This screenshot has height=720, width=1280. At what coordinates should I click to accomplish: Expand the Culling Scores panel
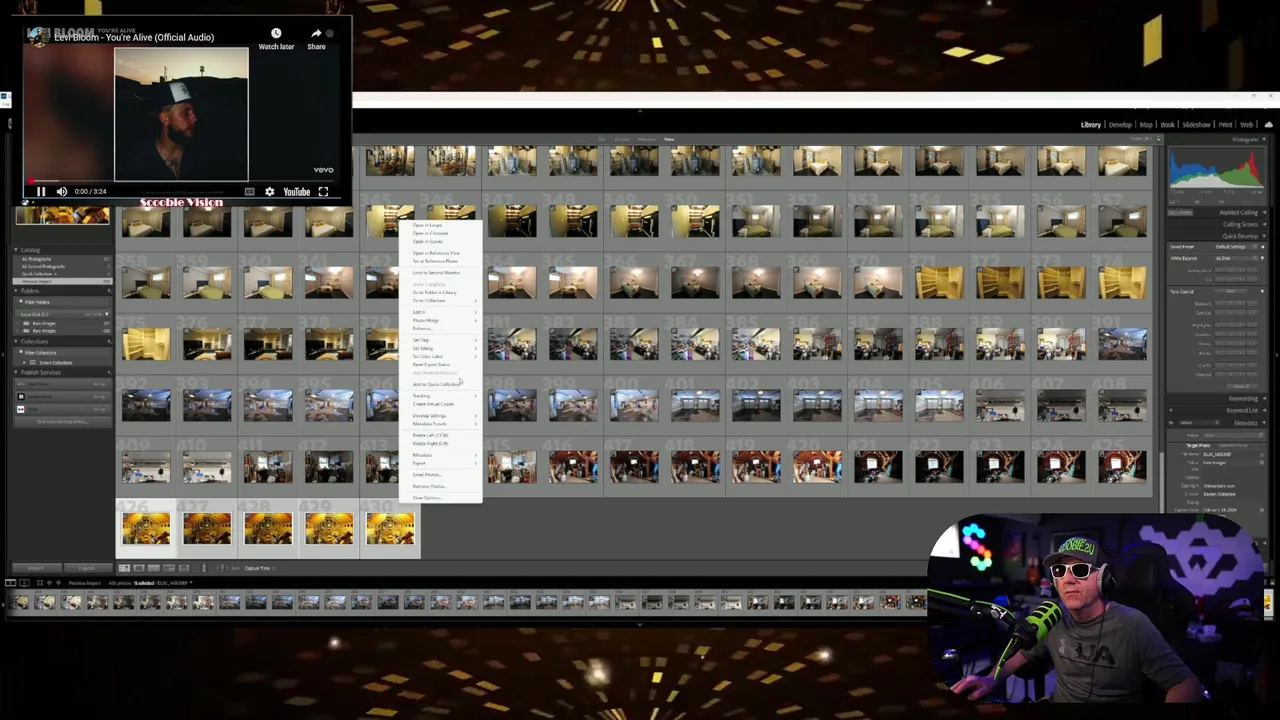pyautogui.click(x=1264, y=225)
